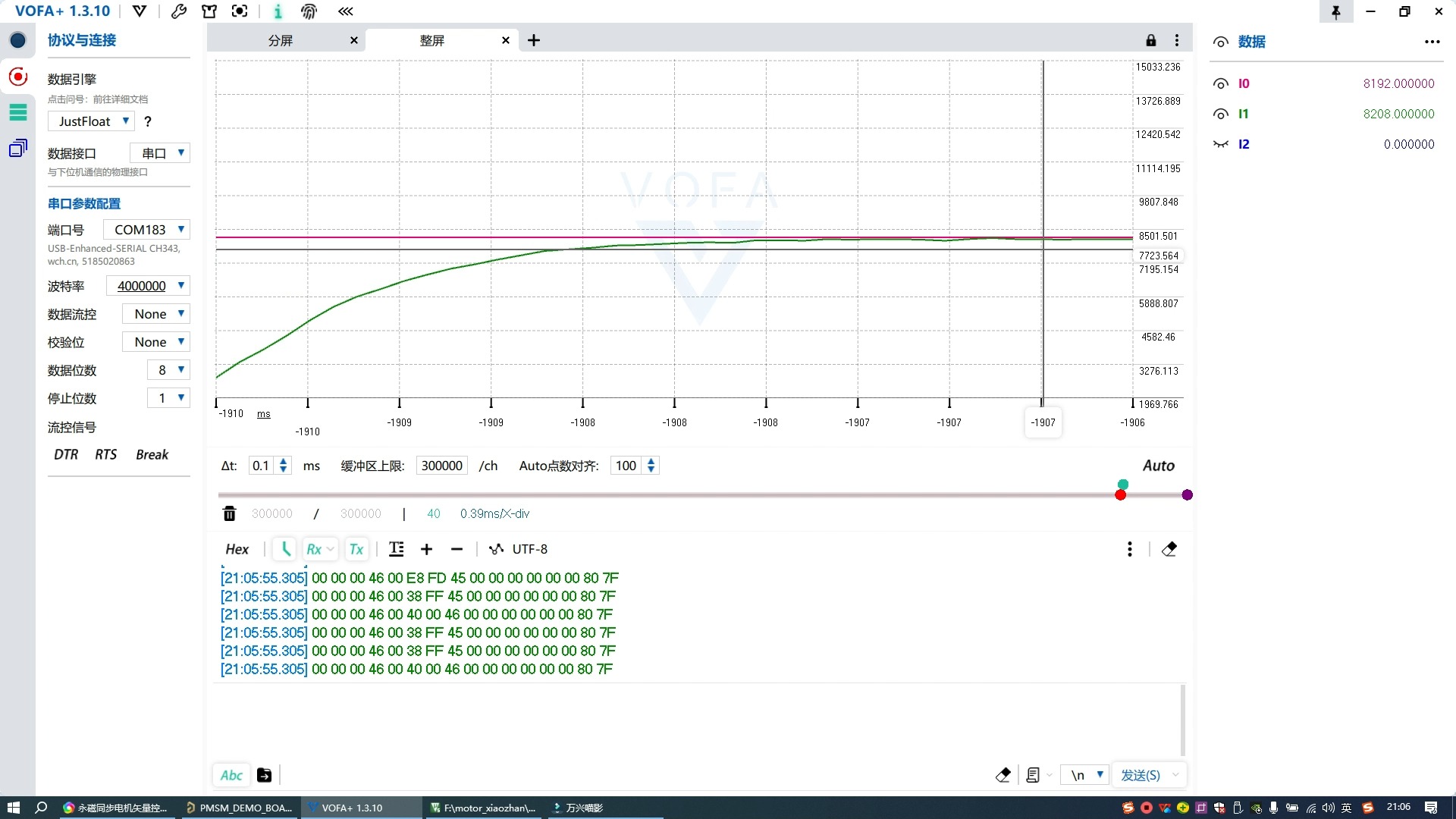Viewport: 1456px width, 819px height.
Task: Open plot tab three-dot menu
Action: tap(1177, 40)
